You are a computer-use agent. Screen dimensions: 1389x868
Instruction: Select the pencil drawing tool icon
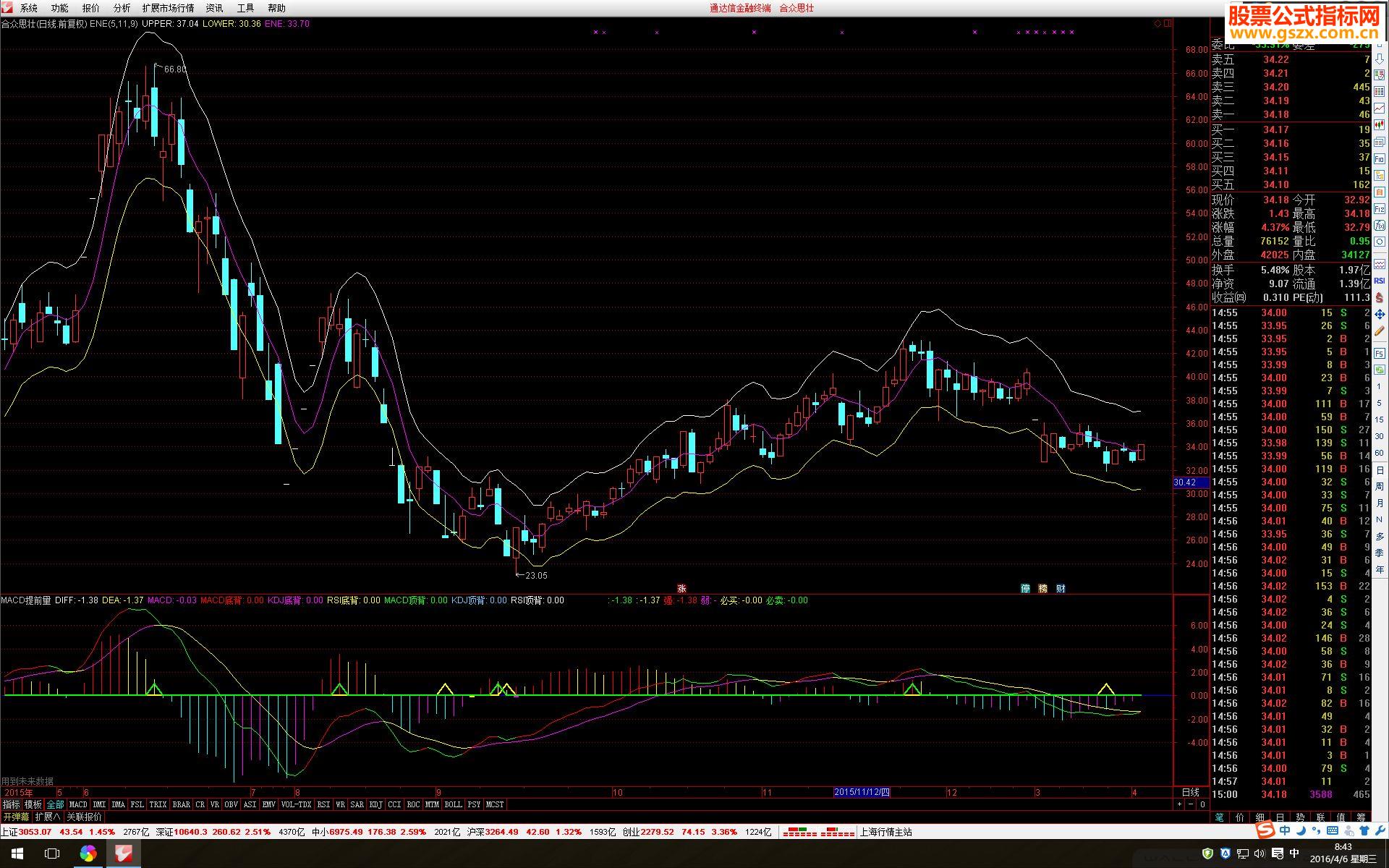[1380, 331]
